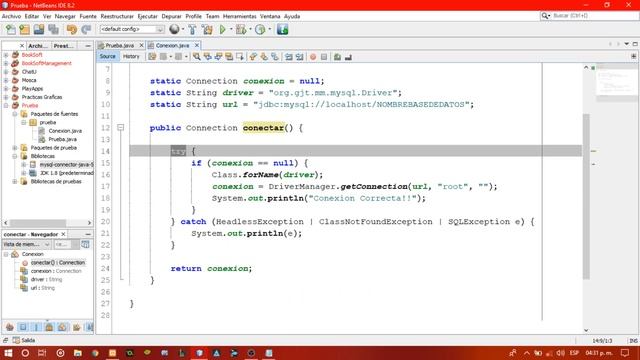Expand the Paquetes de prueba node

(15, 148)
